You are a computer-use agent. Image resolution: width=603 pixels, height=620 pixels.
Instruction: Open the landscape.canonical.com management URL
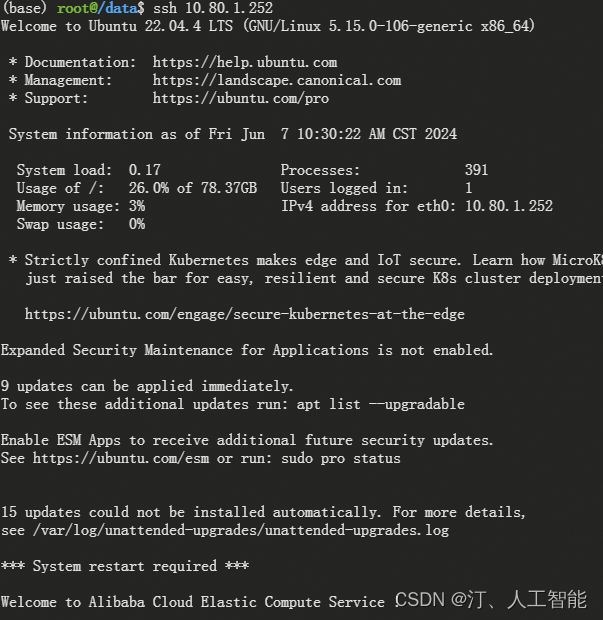pos(277,80)
